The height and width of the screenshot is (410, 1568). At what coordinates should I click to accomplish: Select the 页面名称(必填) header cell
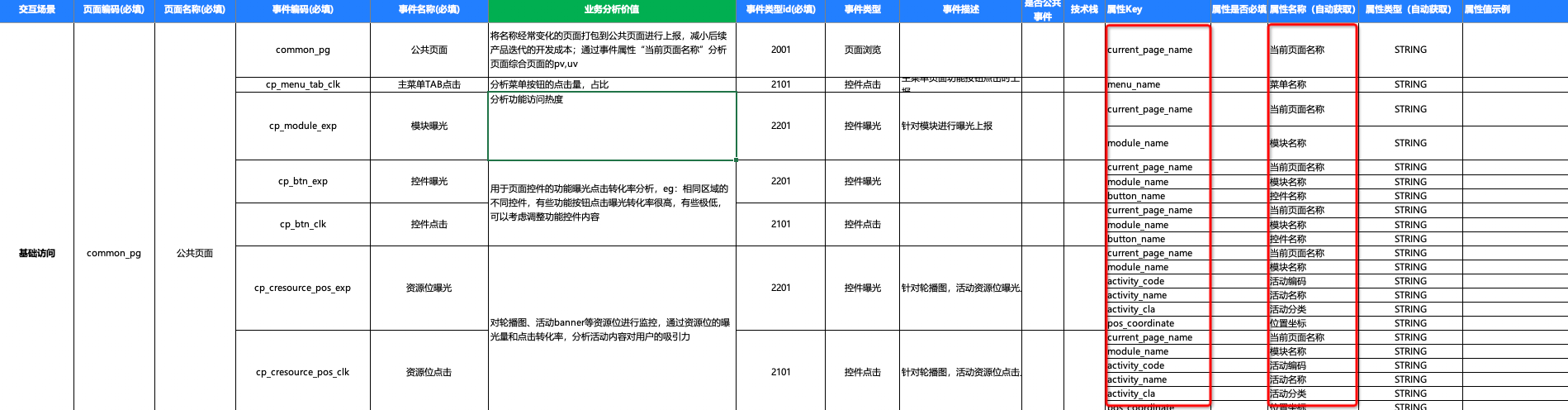[x=195, y=10]
